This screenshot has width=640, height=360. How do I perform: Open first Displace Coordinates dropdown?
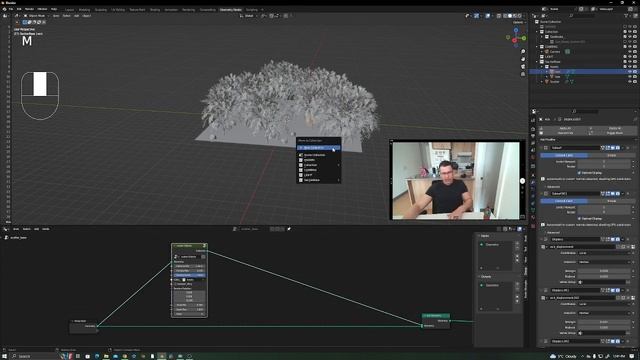[604, 253]
